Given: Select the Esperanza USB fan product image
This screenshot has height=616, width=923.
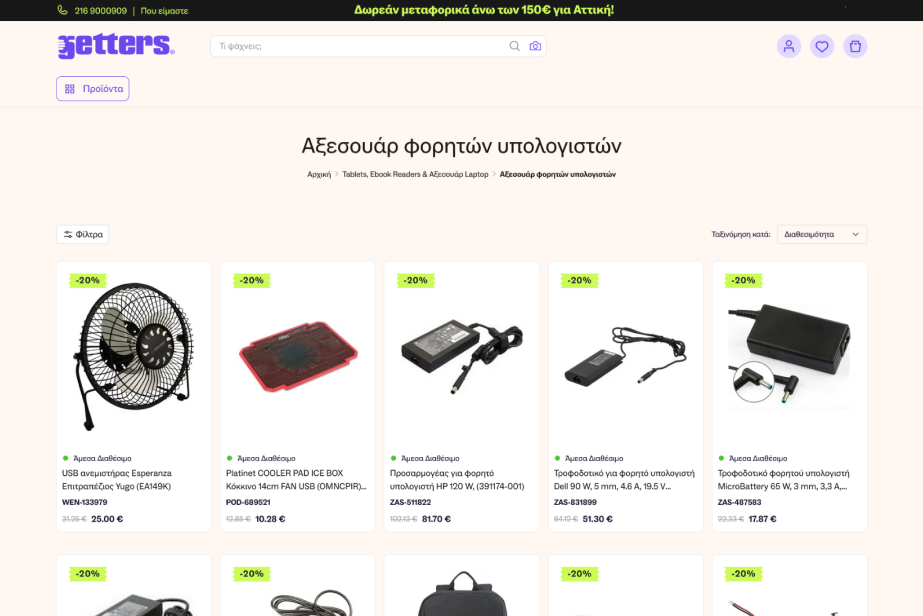Looking at the screenshot, I should pyautogui.click(x=134, y=356).
